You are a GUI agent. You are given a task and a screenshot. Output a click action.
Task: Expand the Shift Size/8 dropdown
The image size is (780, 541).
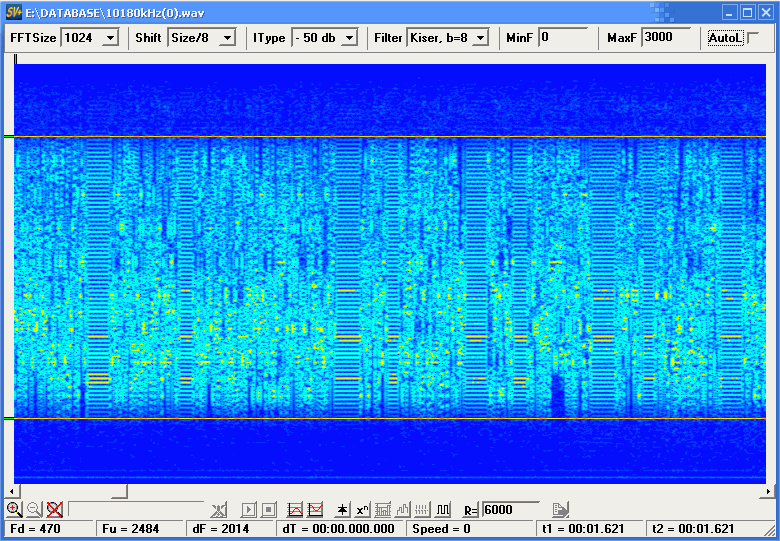227,38
